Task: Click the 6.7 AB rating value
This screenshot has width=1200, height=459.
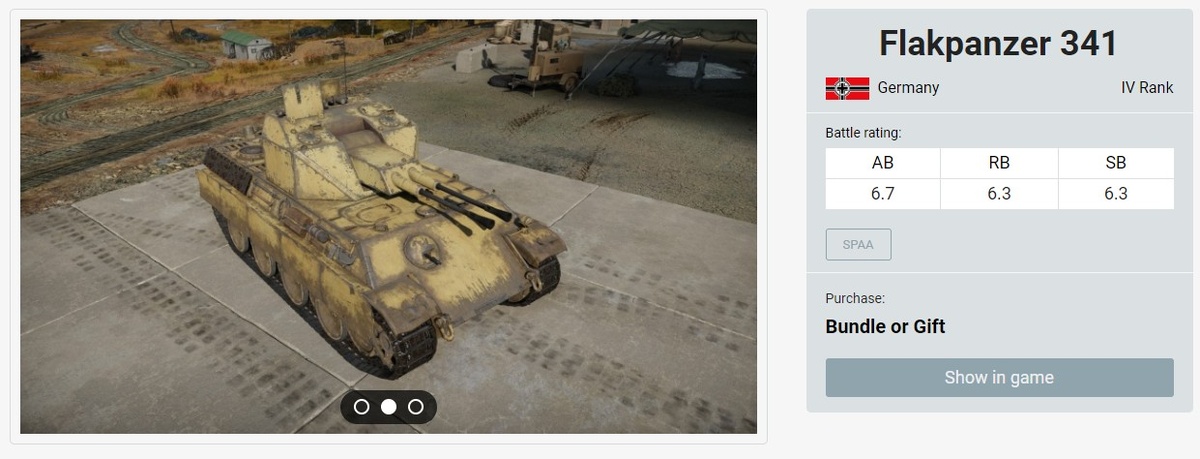Action: click(x=883, y=194)
